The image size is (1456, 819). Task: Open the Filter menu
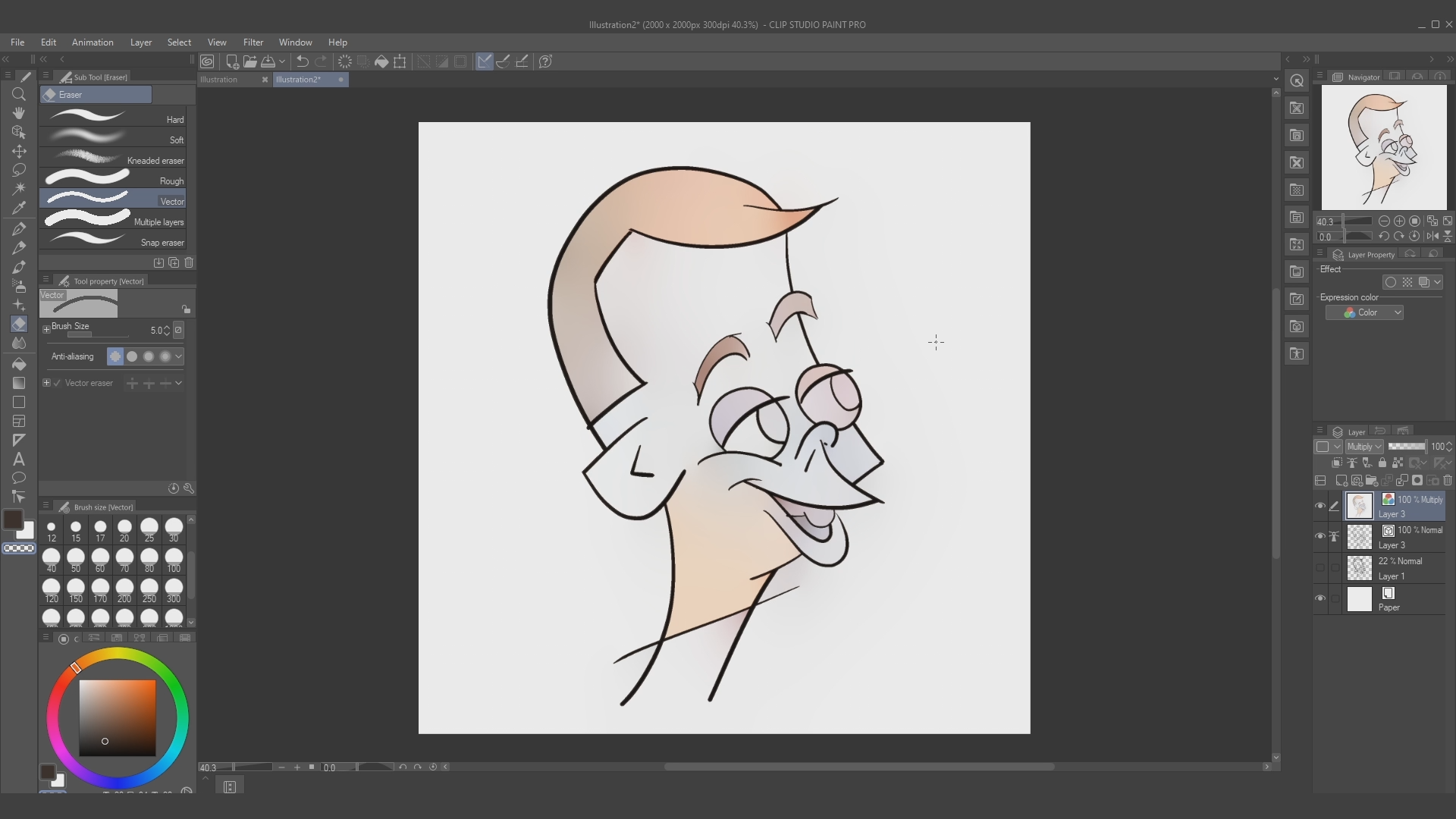(253, 42)
